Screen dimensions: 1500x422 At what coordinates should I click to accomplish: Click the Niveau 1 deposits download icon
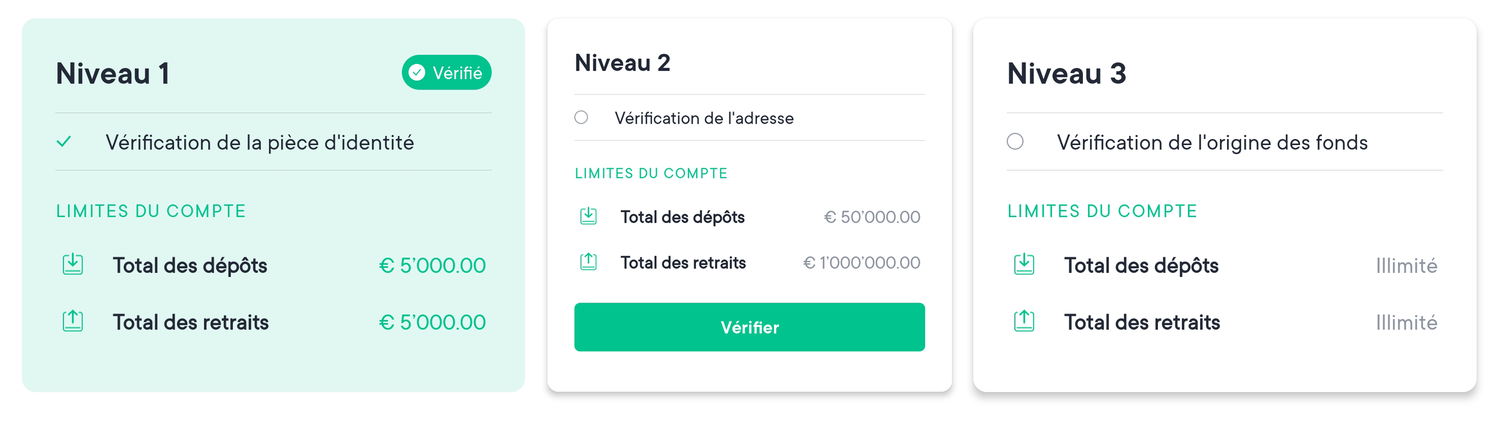[x=72, y=265]
